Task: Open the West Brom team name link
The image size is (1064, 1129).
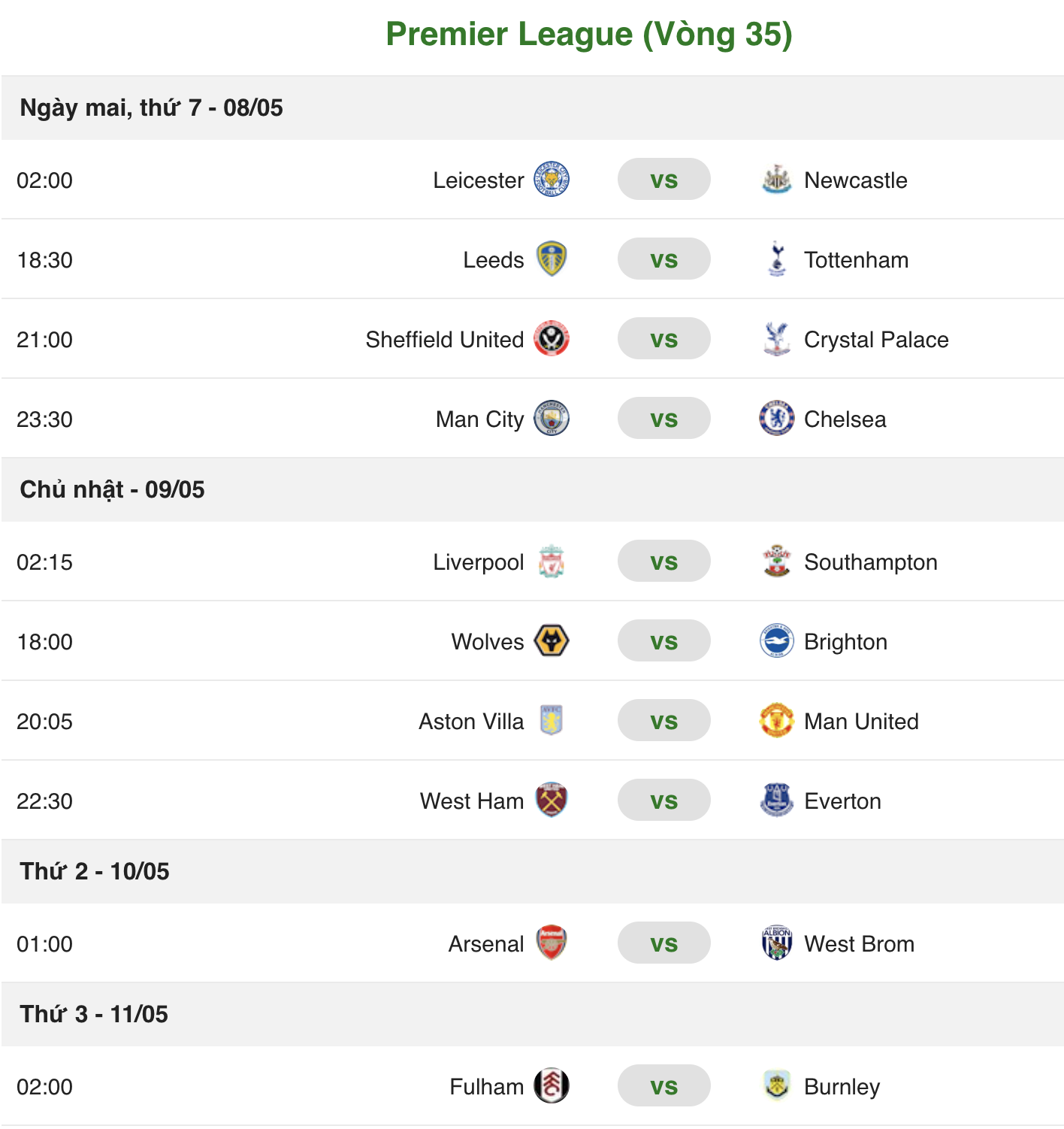Action: (858, 943)
